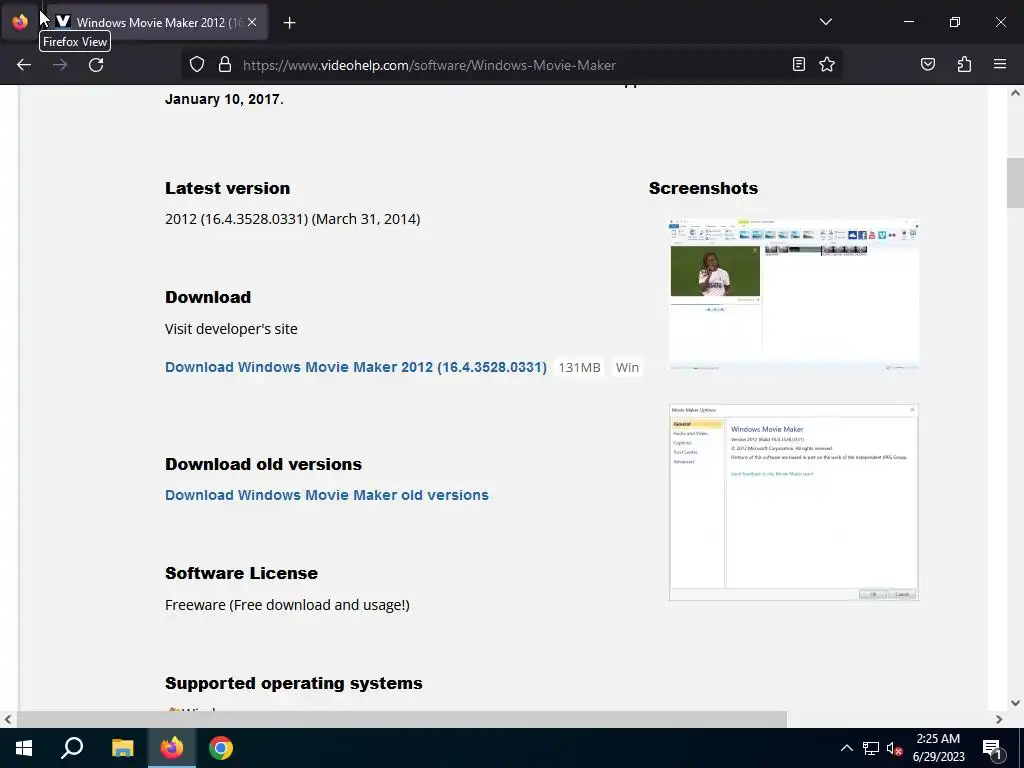Reload the current page

tap(96, 65)
